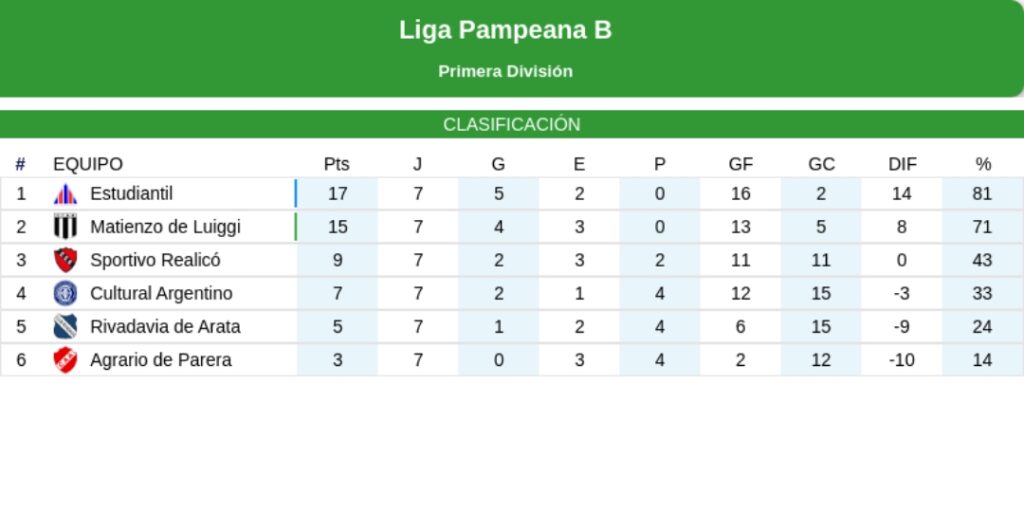Screen dimensions: 1024x512
Task: Click the Pts column header
Action: point(337,164)
